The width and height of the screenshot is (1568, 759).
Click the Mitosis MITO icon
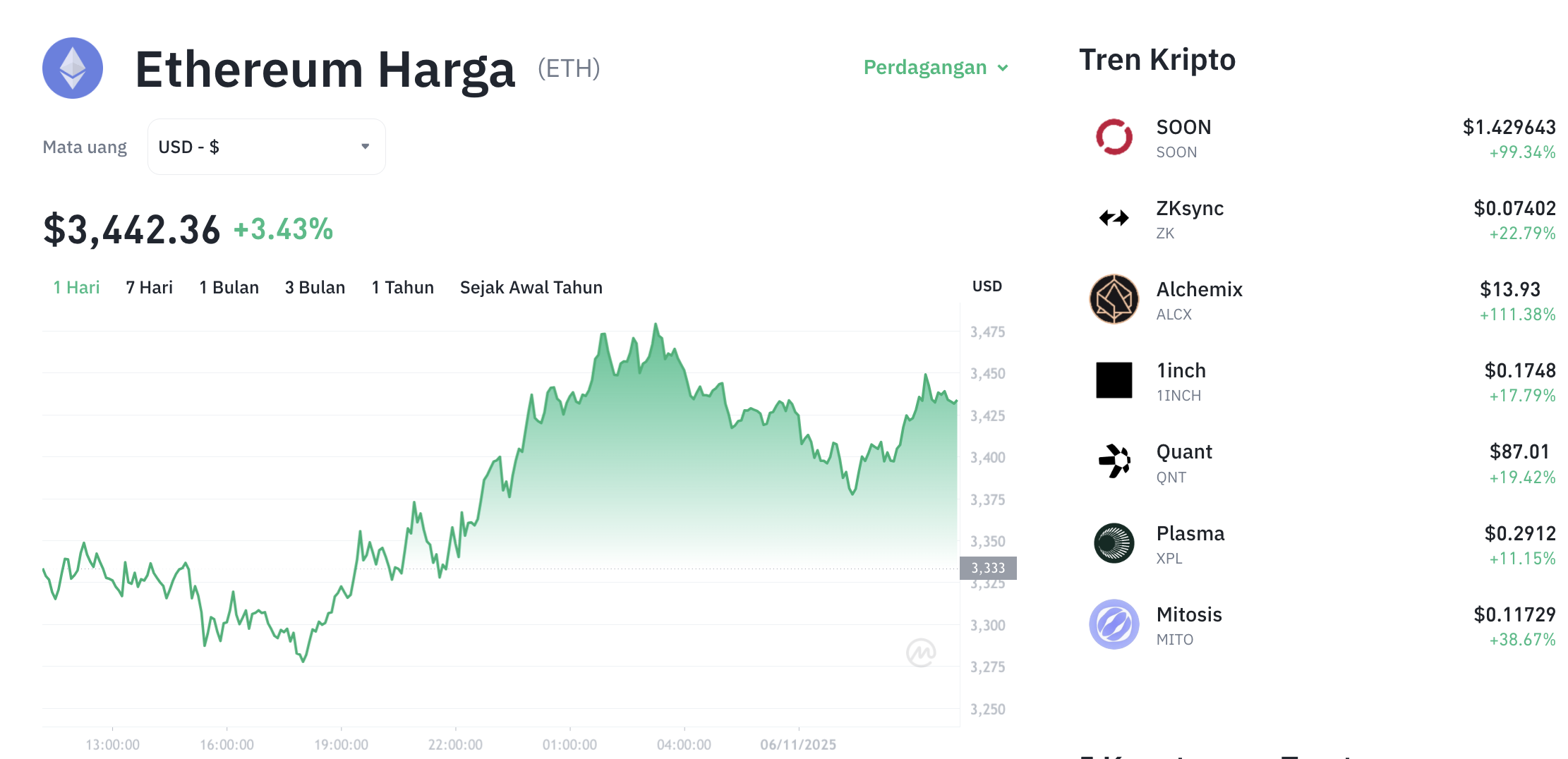point(1114,624)
